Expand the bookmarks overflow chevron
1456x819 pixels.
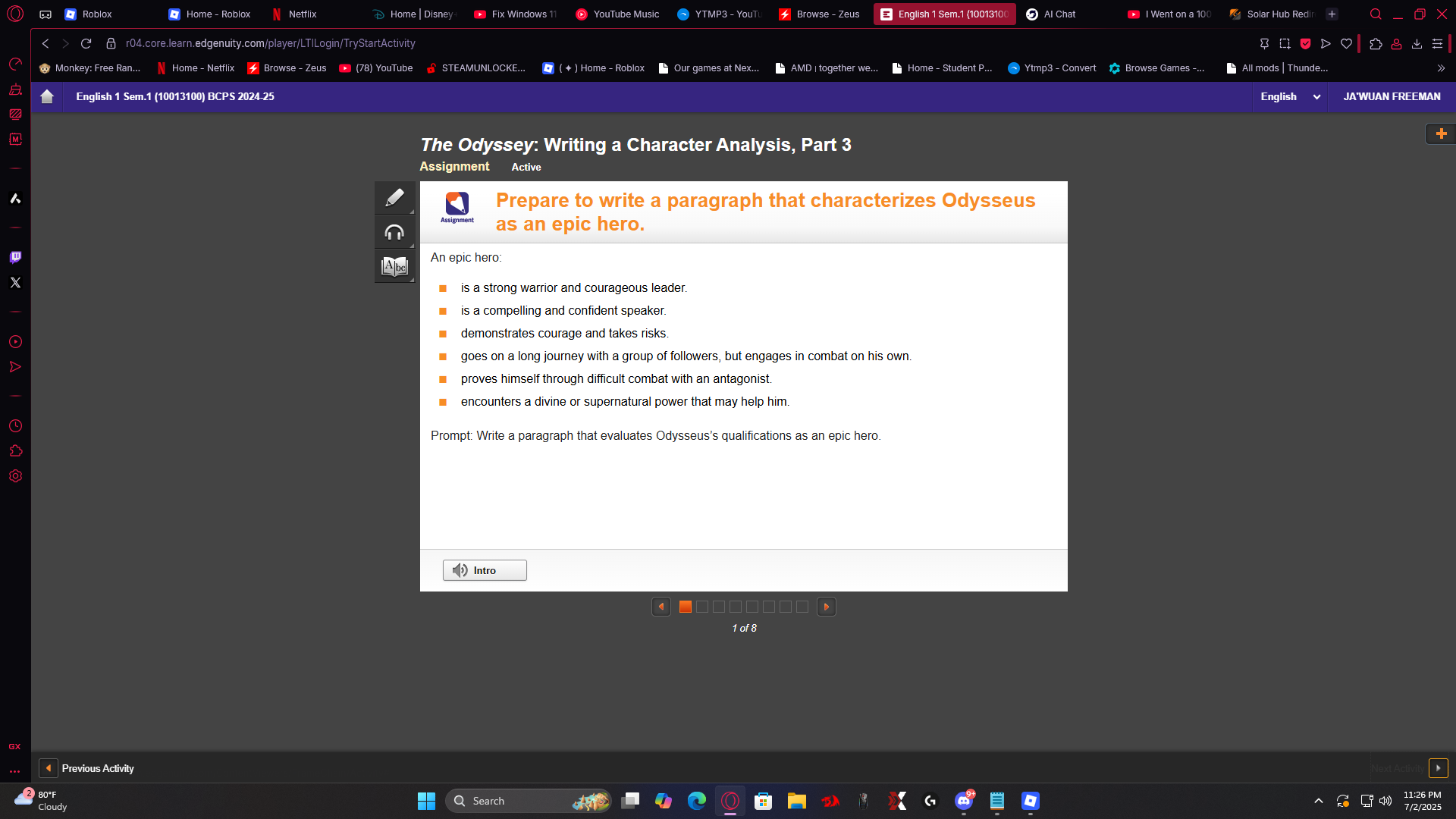pos(1441,68)
